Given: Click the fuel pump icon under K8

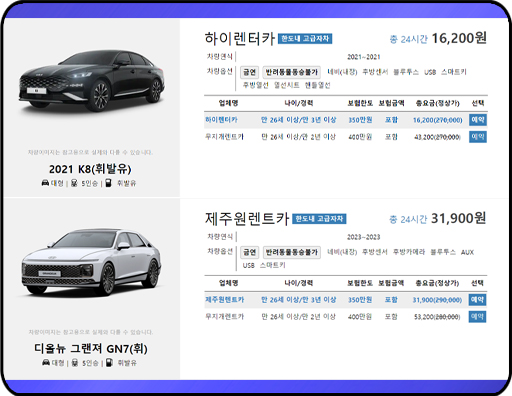Looking at the screenshot, I should [x=108, y=183].
